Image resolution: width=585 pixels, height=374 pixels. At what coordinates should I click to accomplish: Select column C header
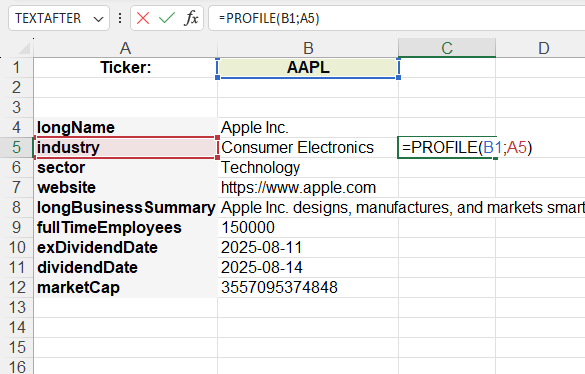click(x=447, y=48)
